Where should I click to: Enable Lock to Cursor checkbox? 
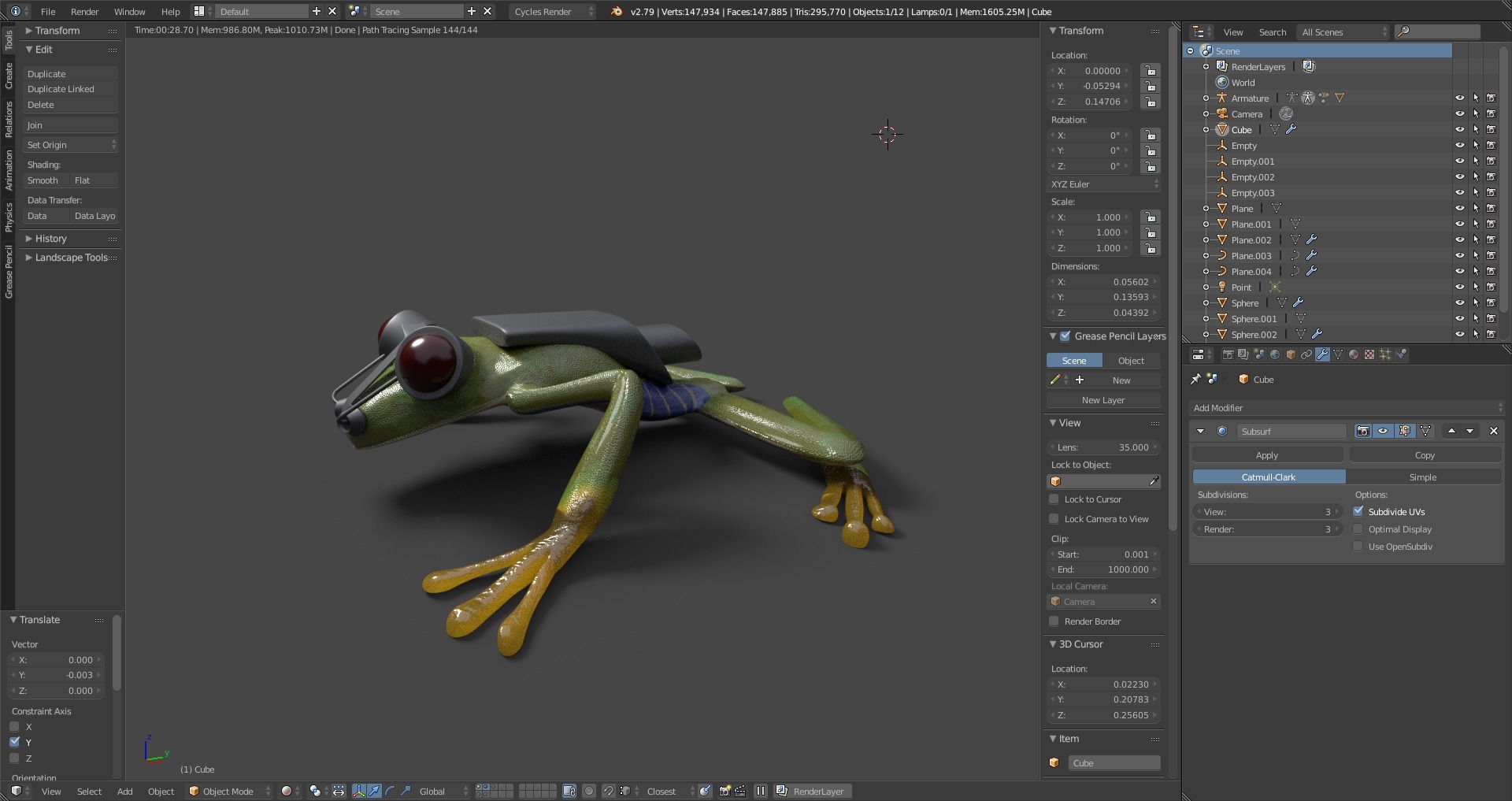click(x=1054, y=499)
